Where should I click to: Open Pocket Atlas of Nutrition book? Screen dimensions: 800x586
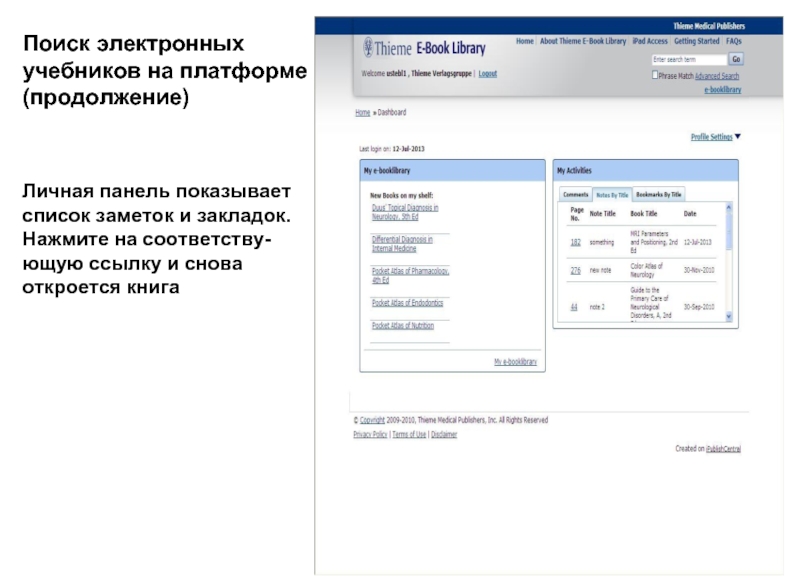[403, 325]
